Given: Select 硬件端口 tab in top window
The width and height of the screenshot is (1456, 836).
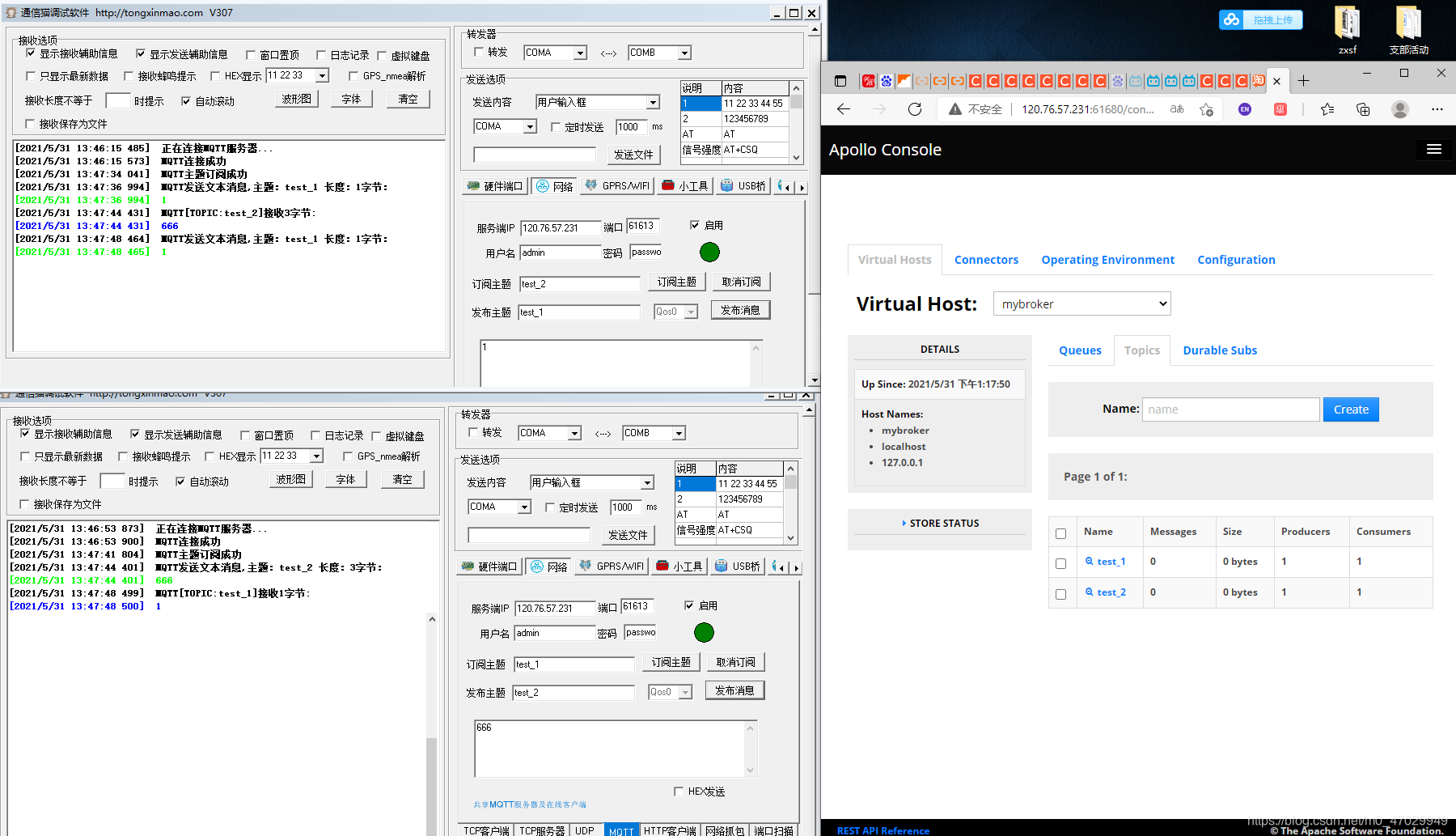Looking at the screenshot, I should coord(494,186).
